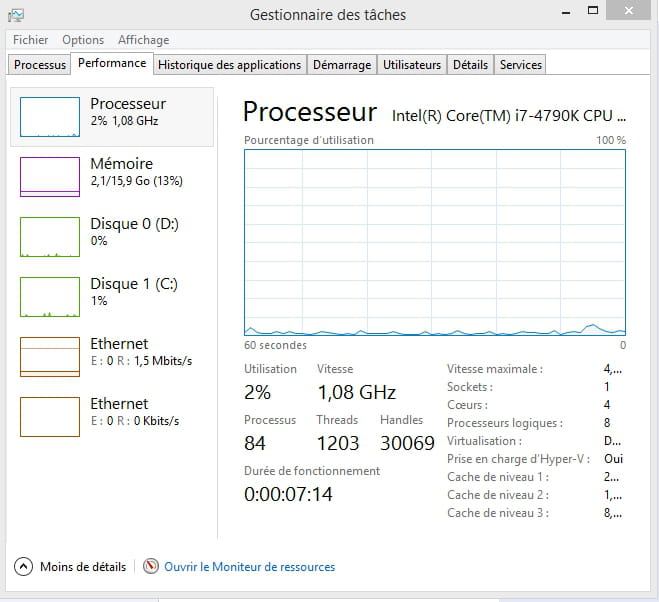Select the second Ethernet graph at 0 Kbits/s
The height and width of the screenshot is (602, 659).
pyautogui.click(x=49, y=417)
